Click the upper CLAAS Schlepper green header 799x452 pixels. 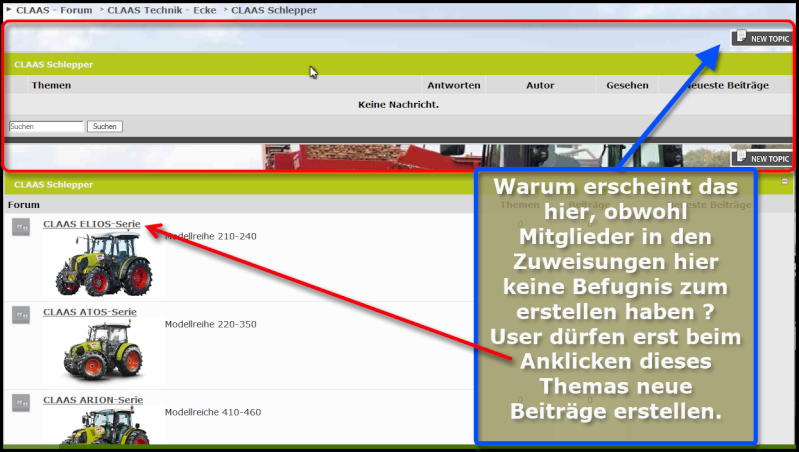pyautogui.click(x=398, y=64)
